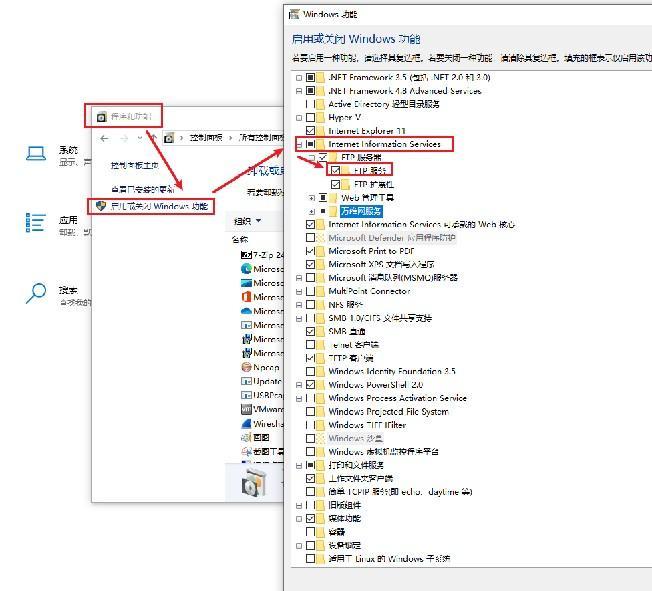The image size is (652, 591).
Task: Select the Microsoft Office program icon
Action: (x=246, y=297)
